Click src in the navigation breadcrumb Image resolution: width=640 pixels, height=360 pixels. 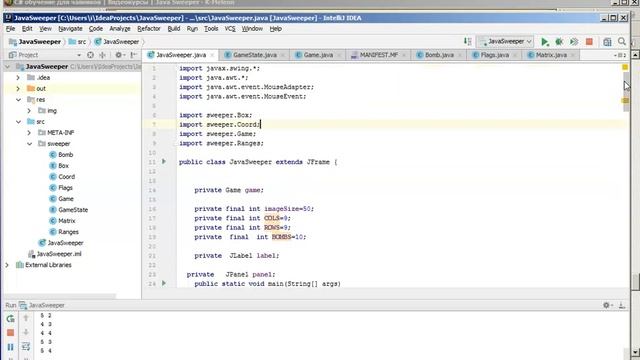78,42
